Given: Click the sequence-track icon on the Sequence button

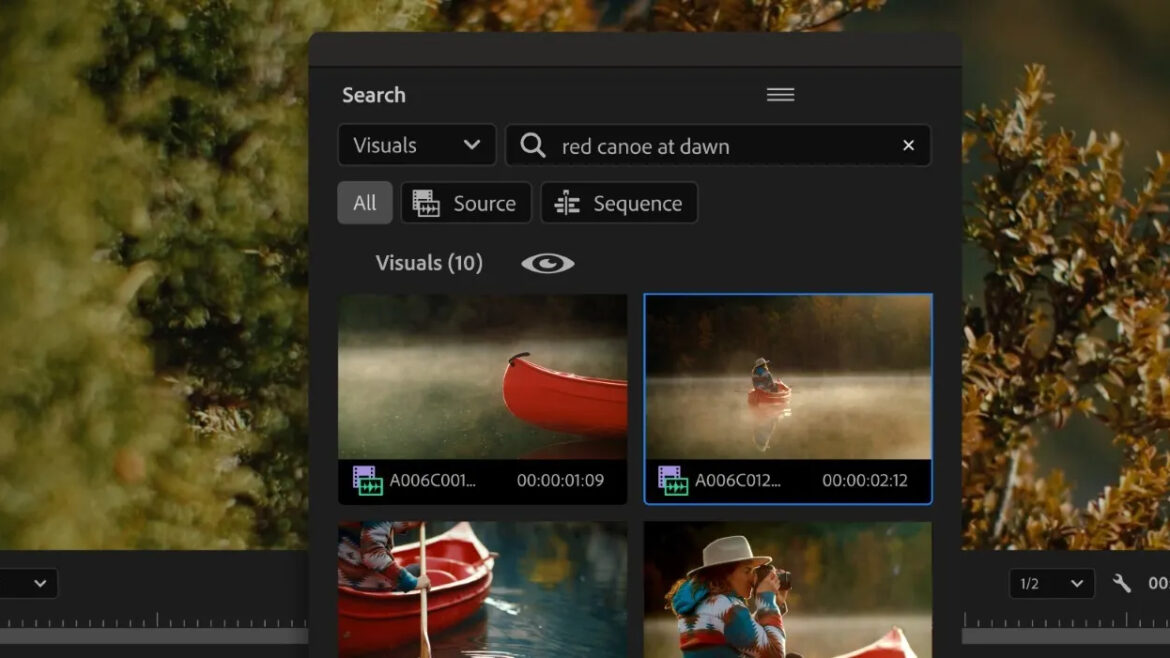Looking at the screenshot, I should coord(565,203).
